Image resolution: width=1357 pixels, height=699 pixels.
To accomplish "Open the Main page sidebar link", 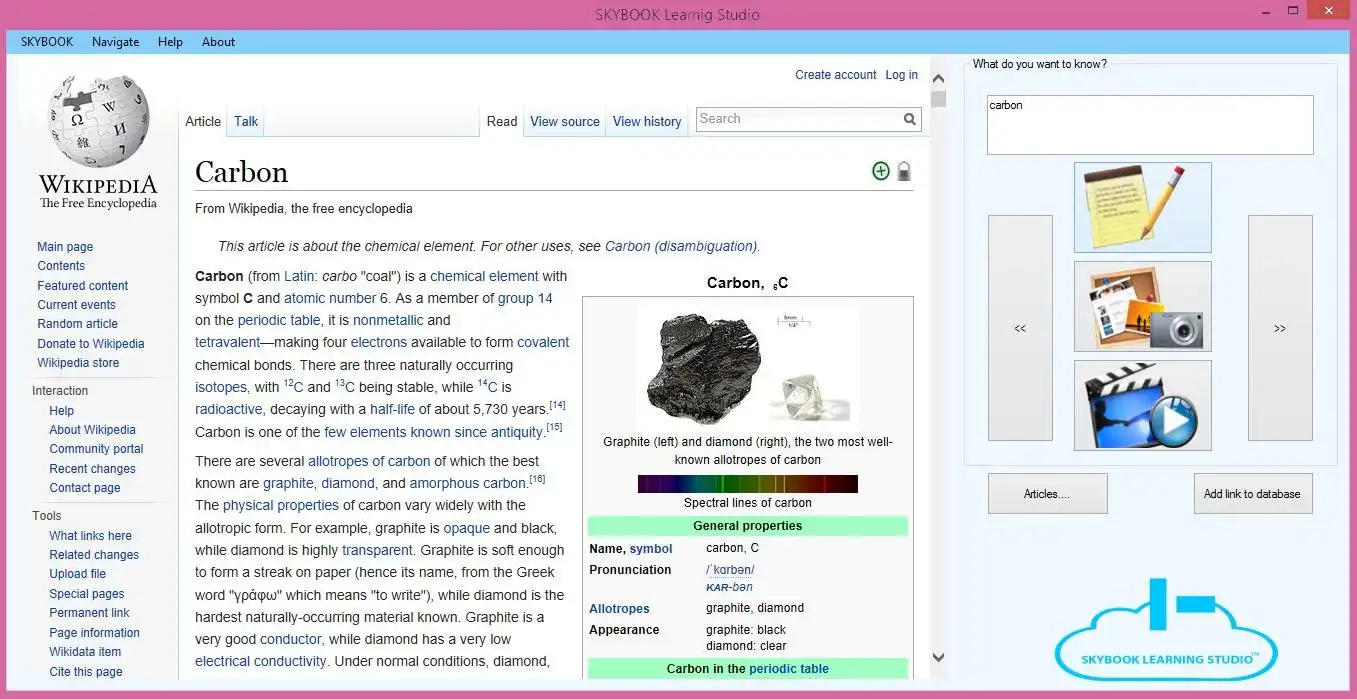I will [65, 247].
